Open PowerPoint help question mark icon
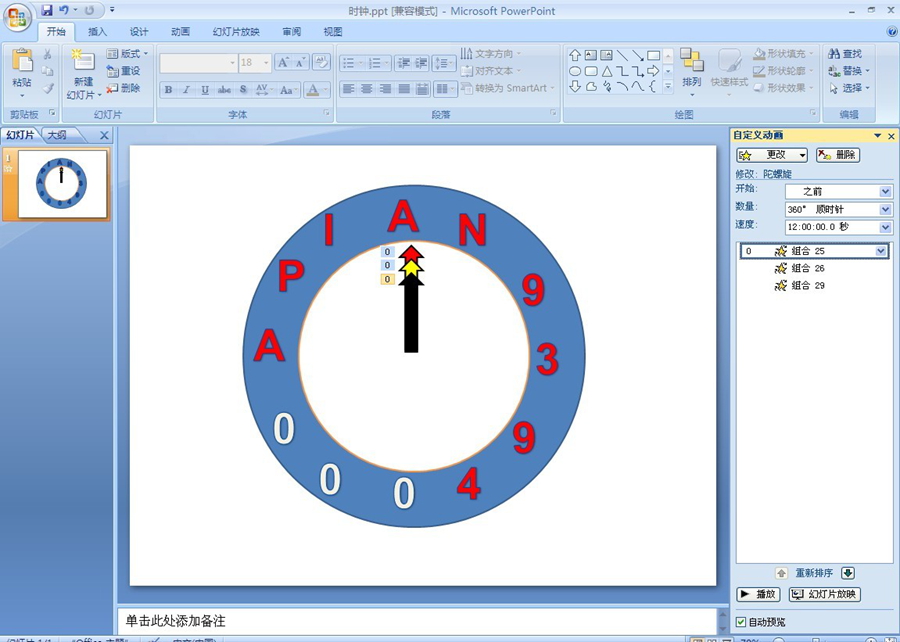The height and width of the screenshot is (642, 900). click(891, 32)
